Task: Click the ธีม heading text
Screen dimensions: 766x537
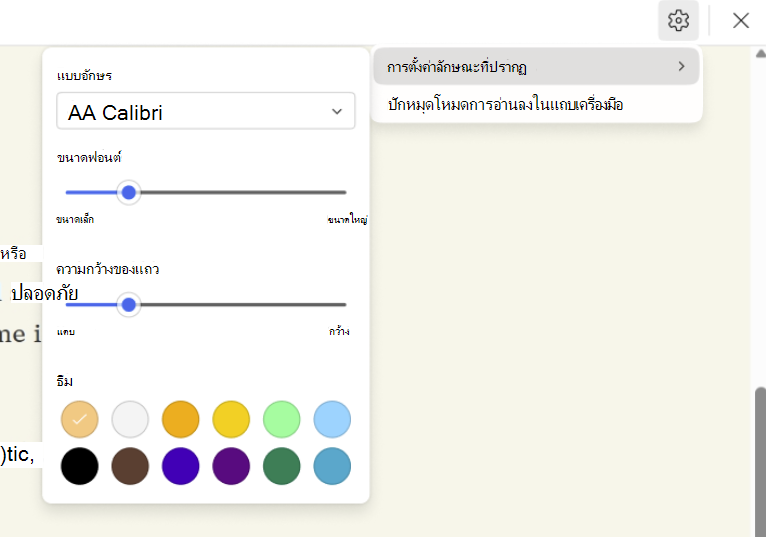Action: 64,381
